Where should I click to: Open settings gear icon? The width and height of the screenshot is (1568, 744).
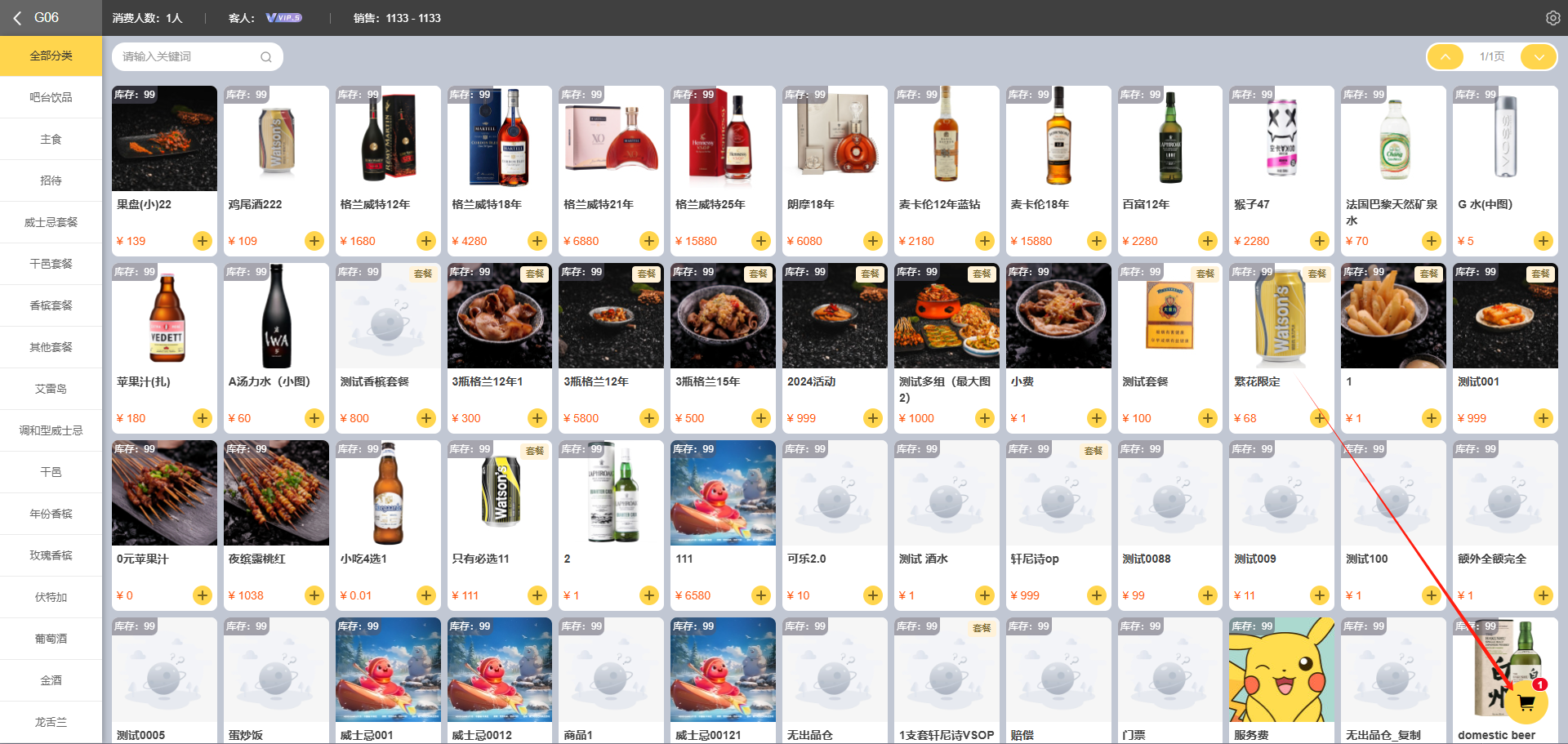1552,18
